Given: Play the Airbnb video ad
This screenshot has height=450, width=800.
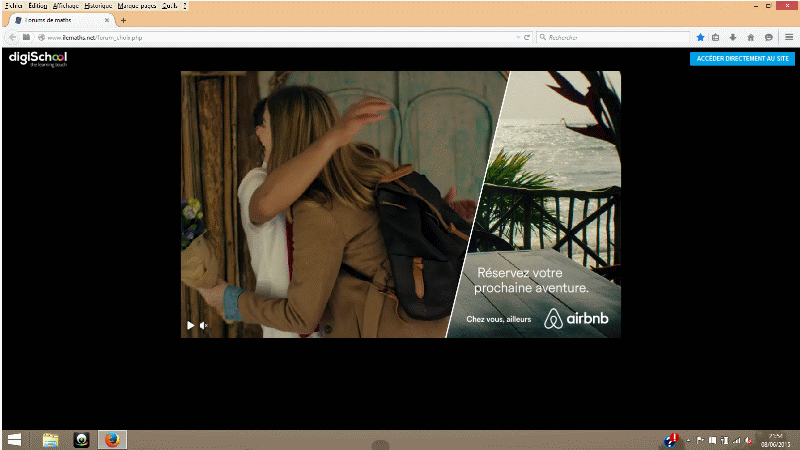Looking at the screenshot, I should point(191,325).
